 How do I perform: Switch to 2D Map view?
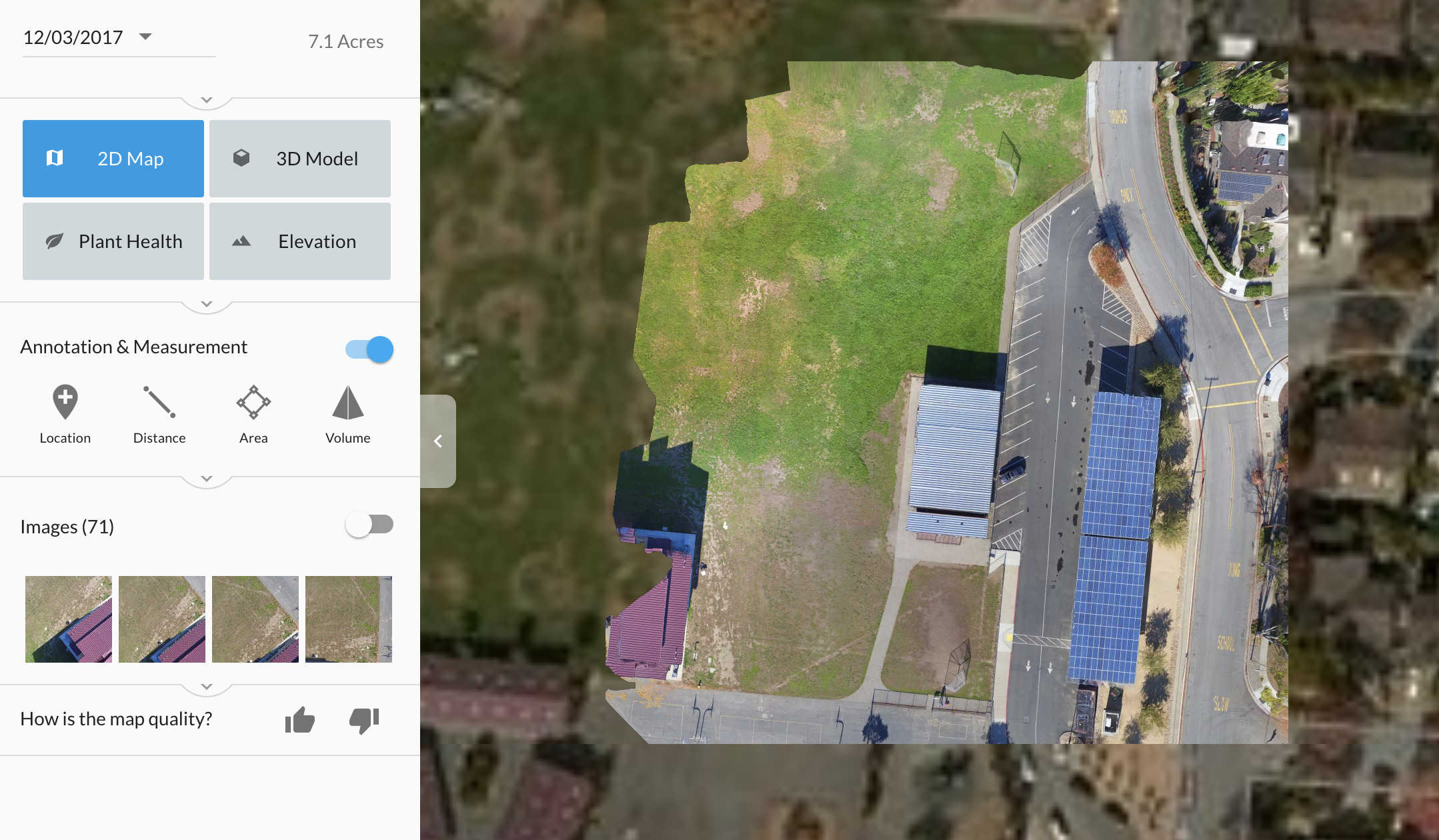point(113,159)
